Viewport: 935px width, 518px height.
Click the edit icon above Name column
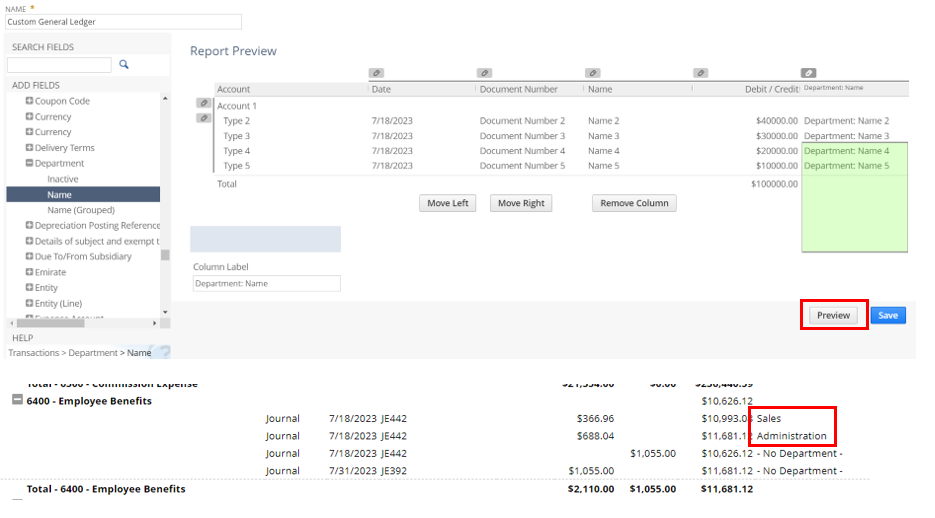pyautogui.click(x=592, y=73)
